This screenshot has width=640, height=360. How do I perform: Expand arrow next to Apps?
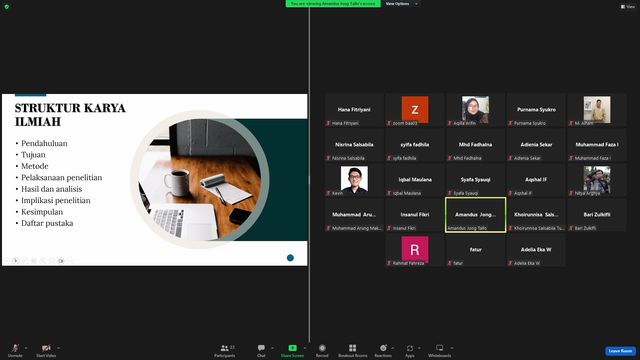pos(419,348)
